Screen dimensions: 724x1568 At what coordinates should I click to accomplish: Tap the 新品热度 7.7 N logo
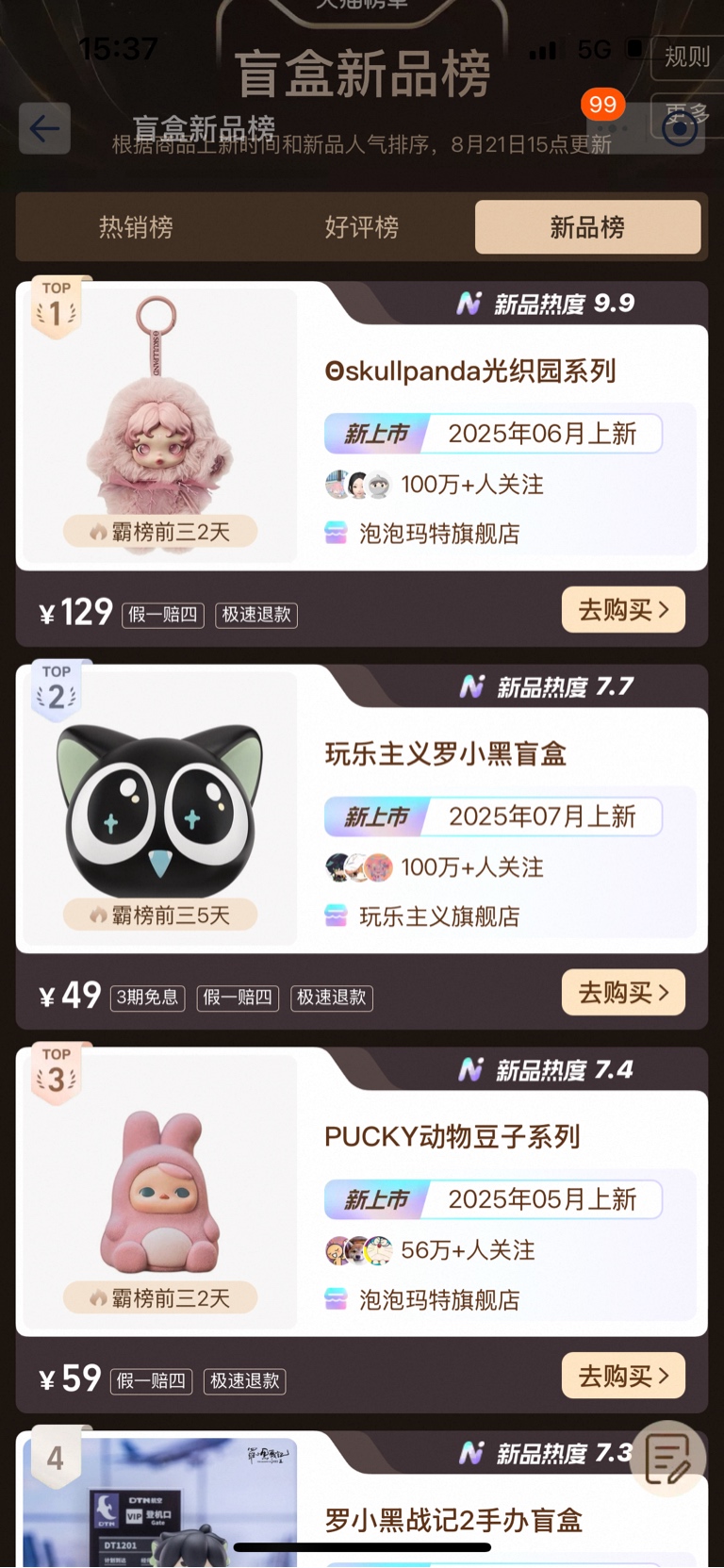coord(471,686)
